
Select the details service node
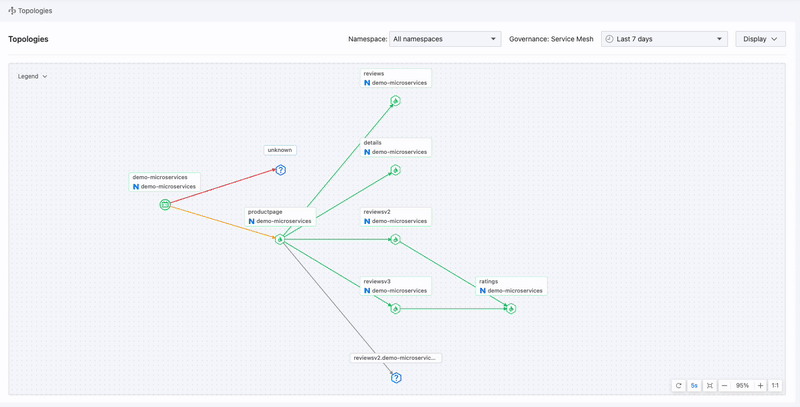[x=395, y=170]
